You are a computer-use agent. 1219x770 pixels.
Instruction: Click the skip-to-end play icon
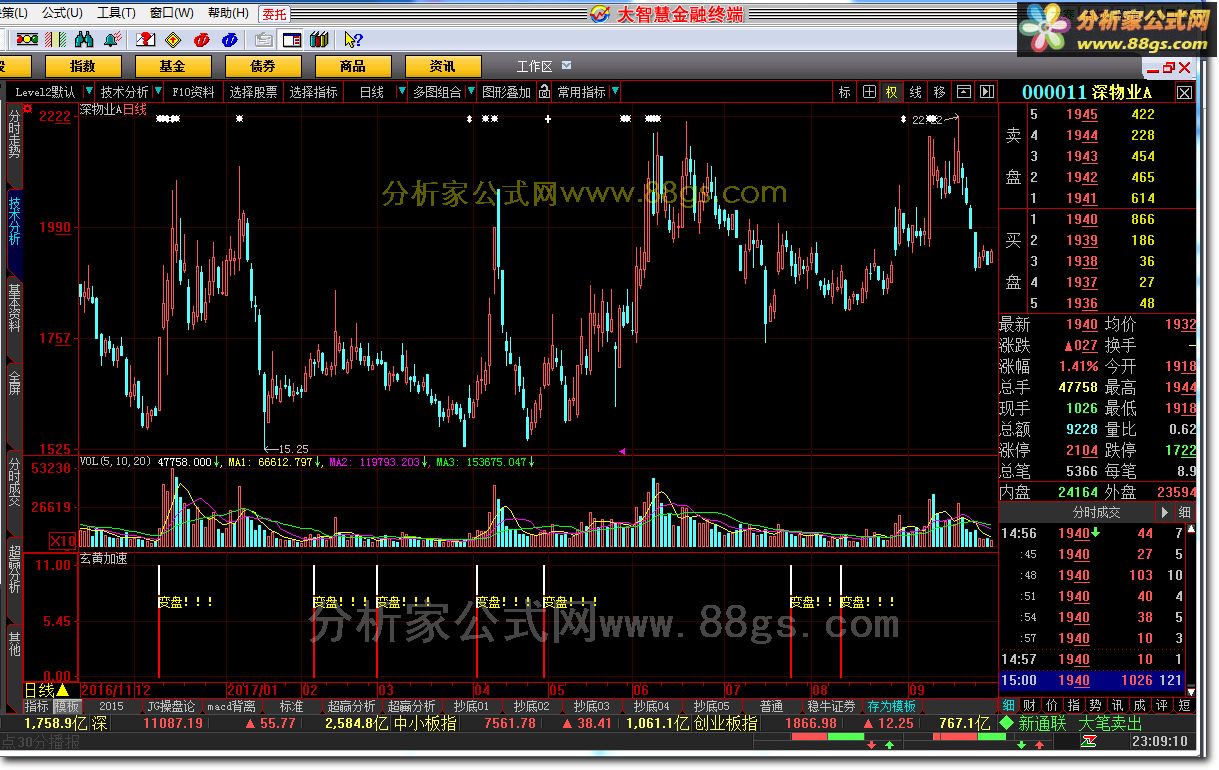coord(987,92)
